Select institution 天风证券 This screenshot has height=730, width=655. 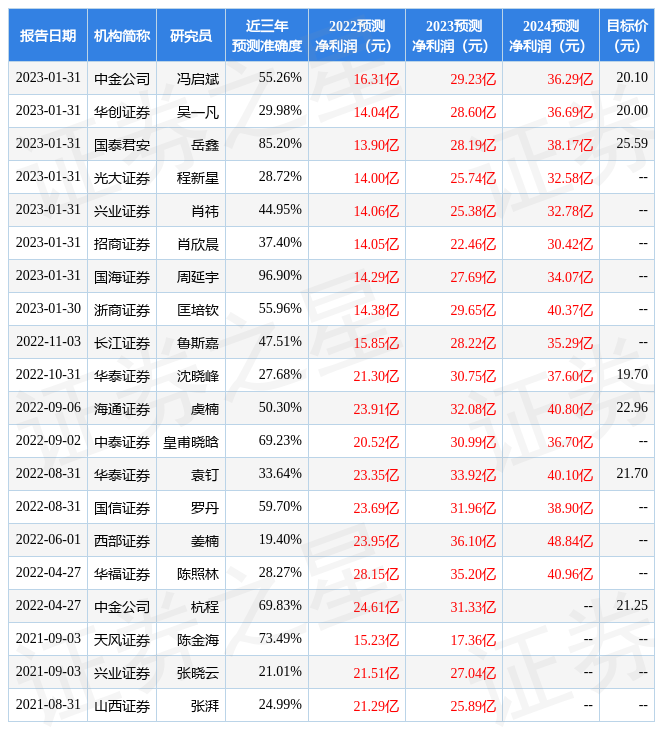click(122, 640)
